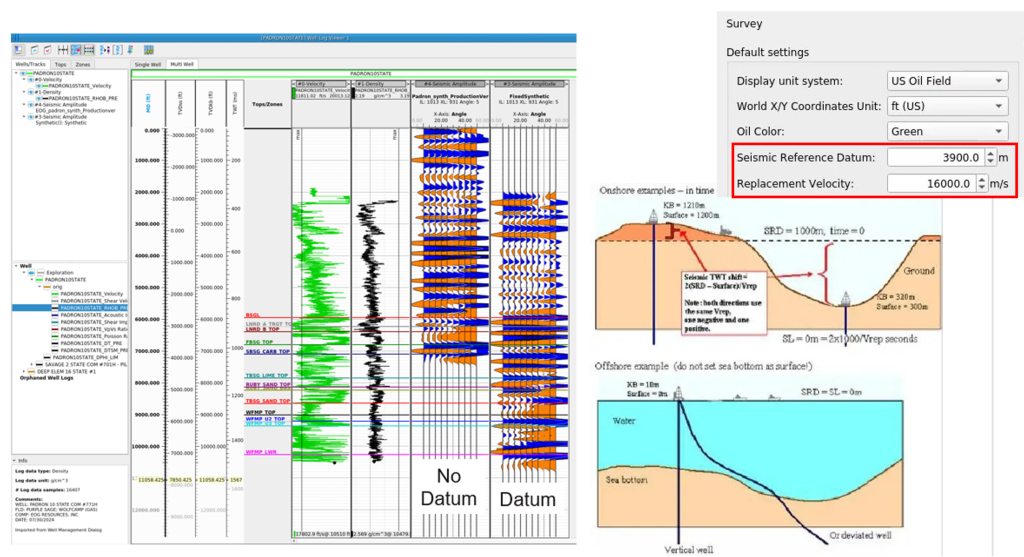This screenshot has width=1024, height=557.
Task: Increase Seismic Reference Datum with up arrow
Action: pyautogui.click(x=990, y=153)
